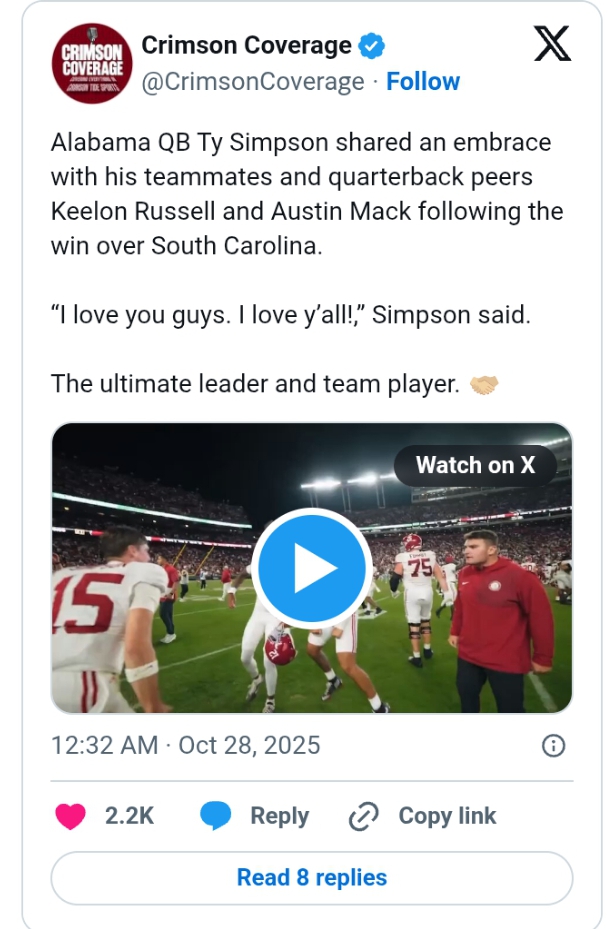This screenshot has height=929, width=612.
Task: Click the tweet info icon
Action: 553,746
